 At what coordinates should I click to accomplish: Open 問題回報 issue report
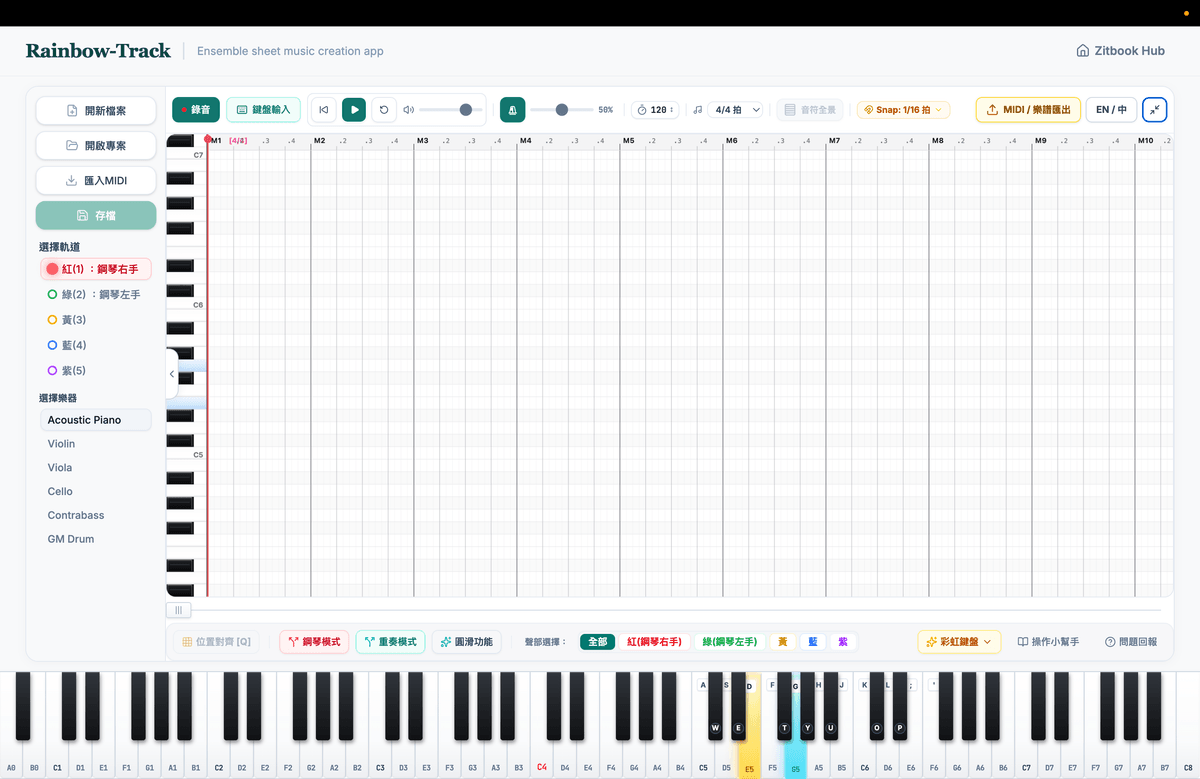pos(1131,642)
